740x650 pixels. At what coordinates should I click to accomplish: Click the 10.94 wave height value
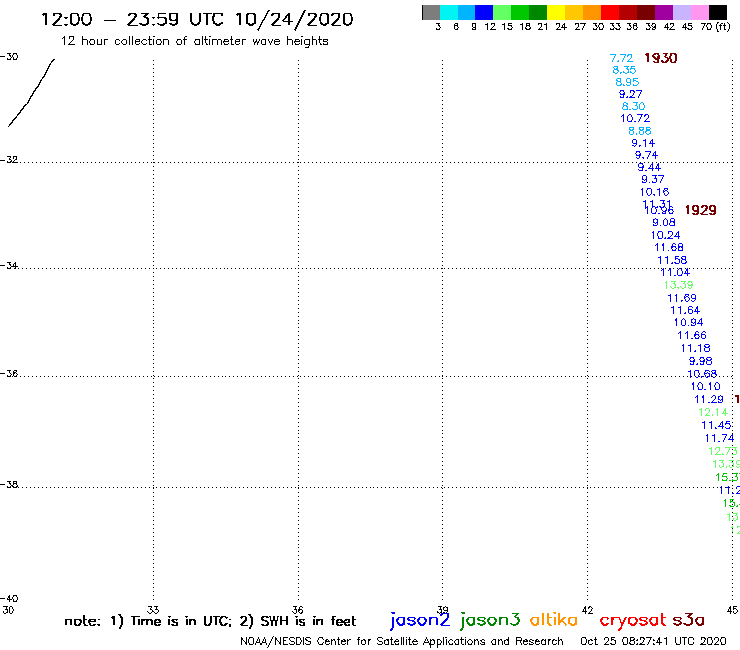click(689, 322)
